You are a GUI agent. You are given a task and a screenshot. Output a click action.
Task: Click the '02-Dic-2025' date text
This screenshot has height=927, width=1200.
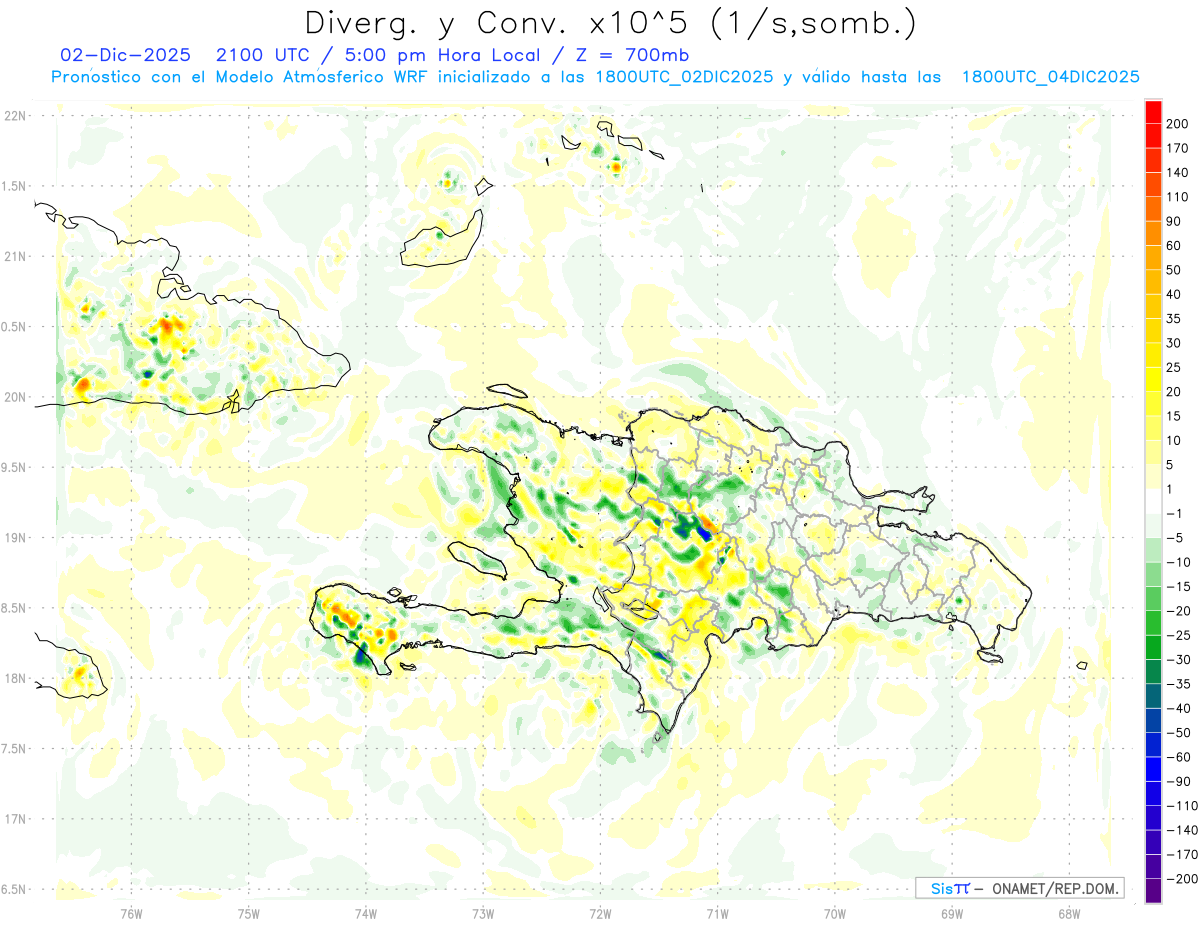pos(125,55)
